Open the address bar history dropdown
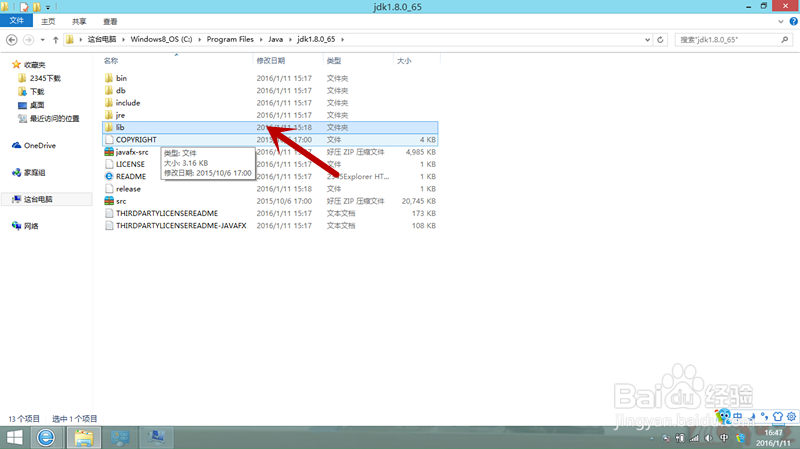 [x=647, y=39]
